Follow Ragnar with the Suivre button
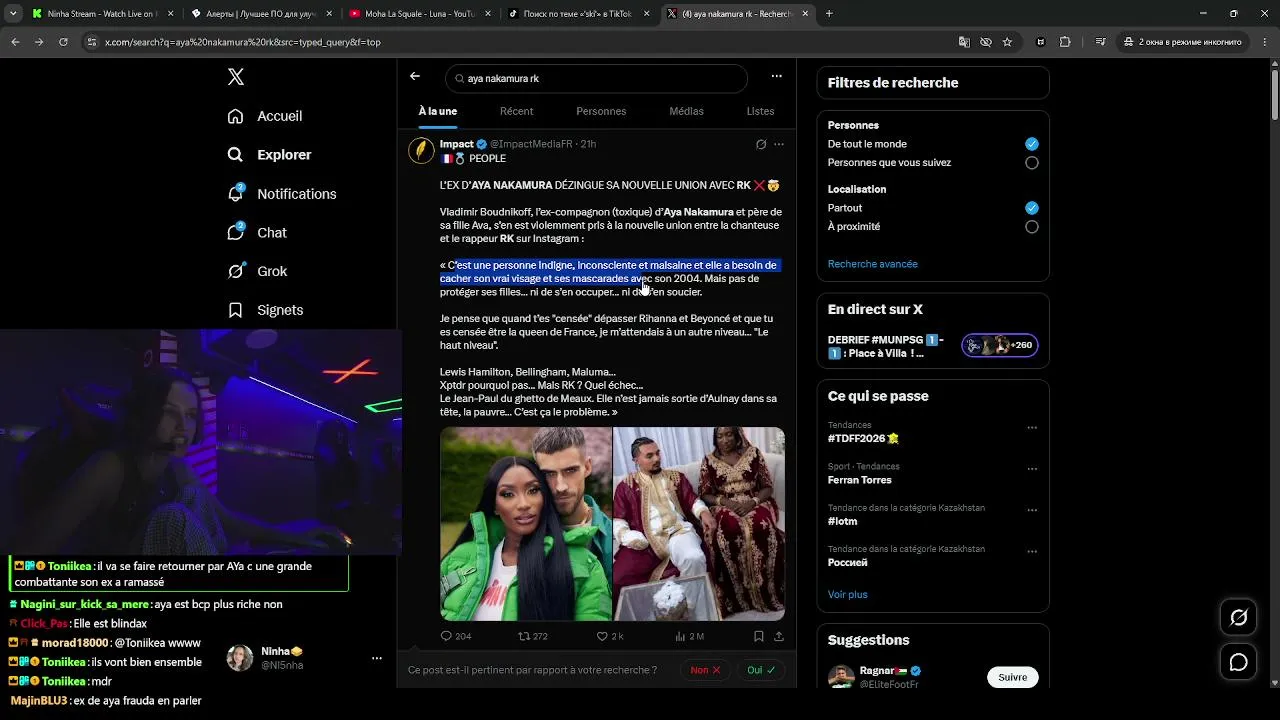Image resolution: width=1280 pixels, height=720 pixels. 1012,677
